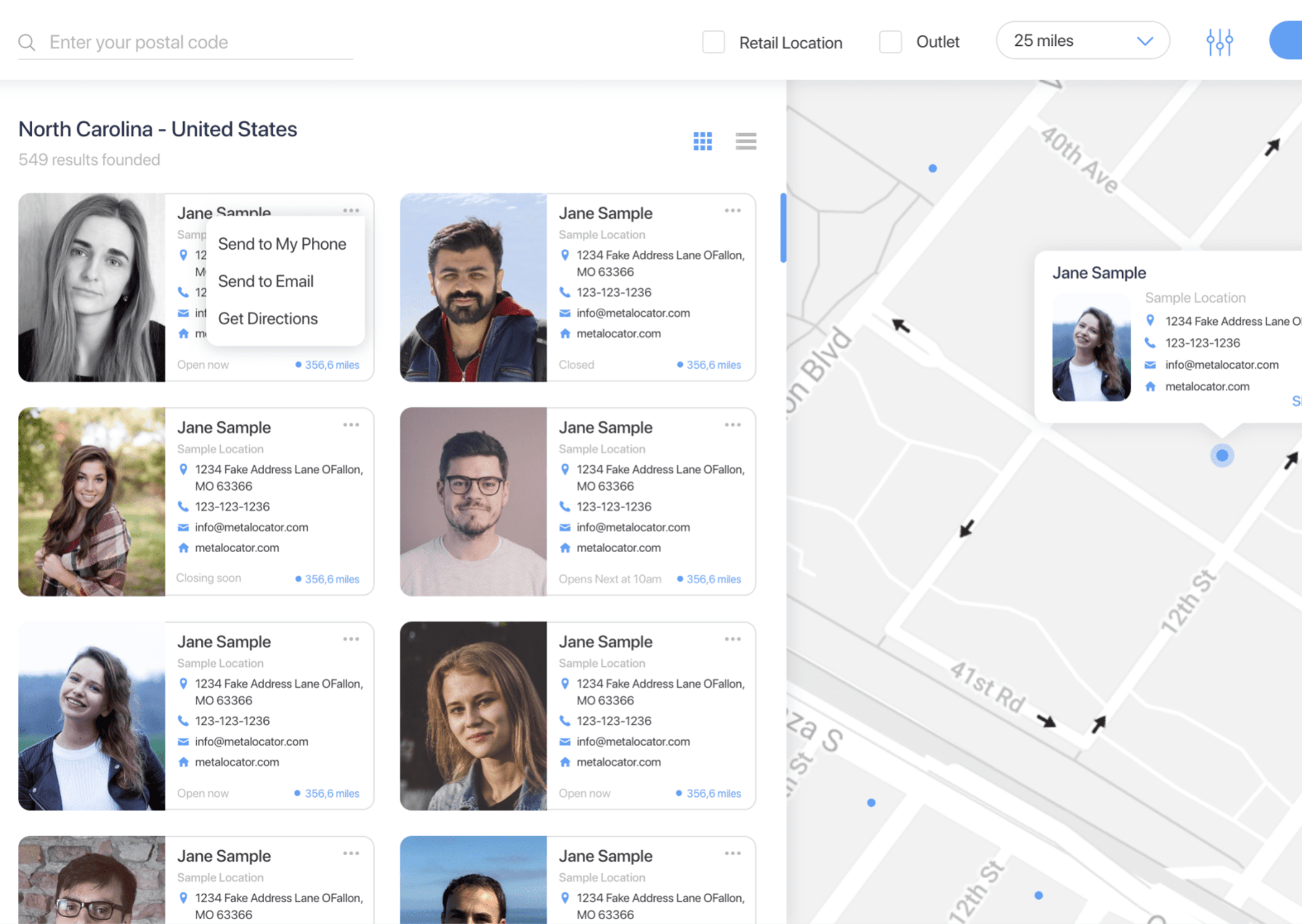Switch to grid view layout
The width and height of the screenshot is (1302, 924).
point(702,141)
